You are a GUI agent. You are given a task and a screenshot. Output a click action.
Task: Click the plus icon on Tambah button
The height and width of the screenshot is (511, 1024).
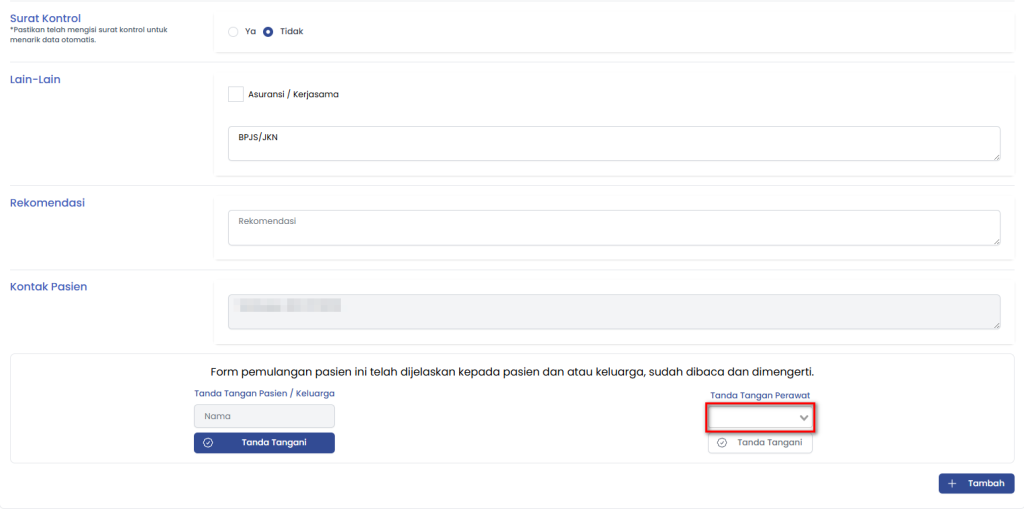click(x=952, y=483)
